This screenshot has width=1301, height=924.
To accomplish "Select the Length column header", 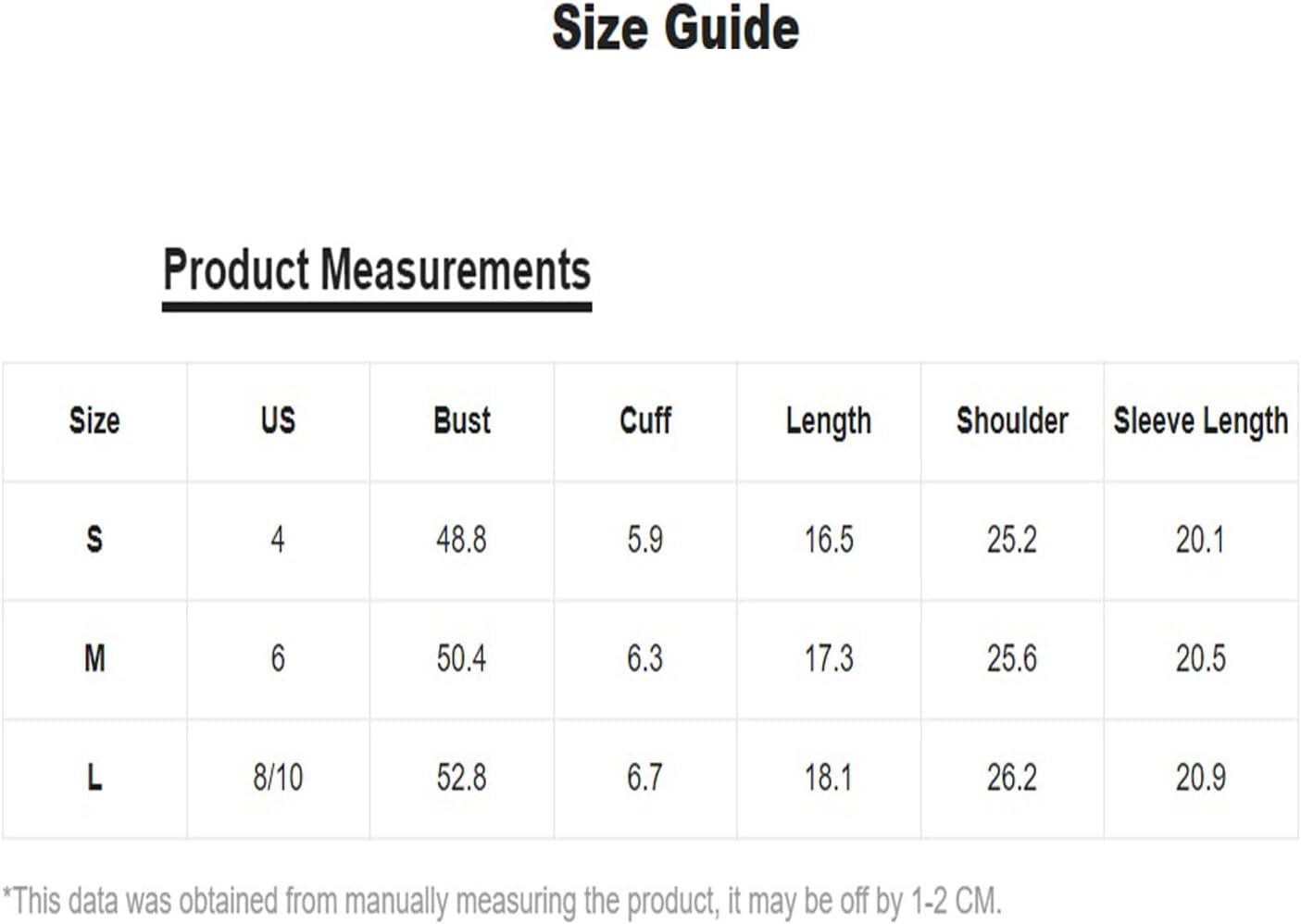I will [829, 422].
